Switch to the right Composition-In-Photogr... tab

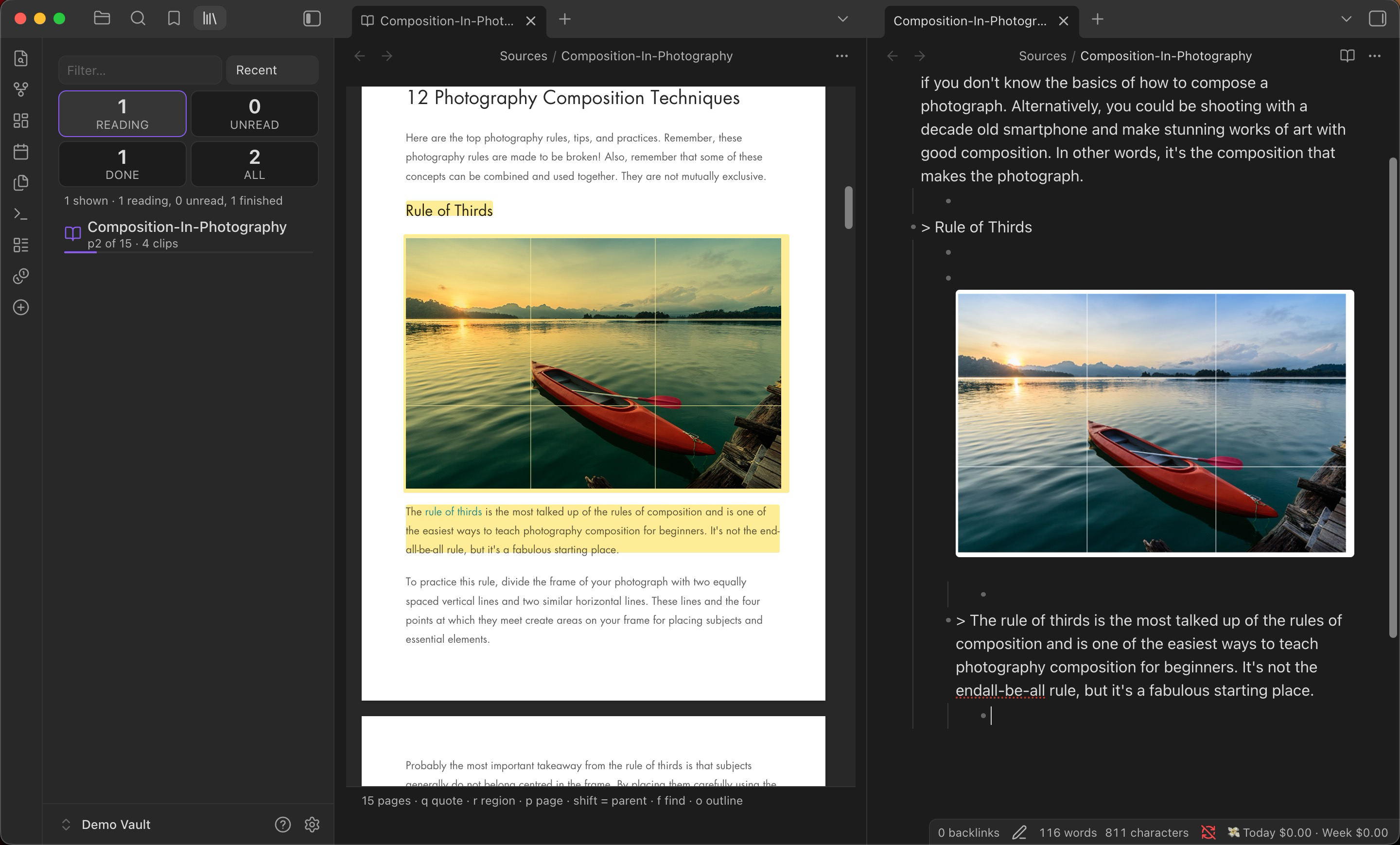(x=969, y=21)
